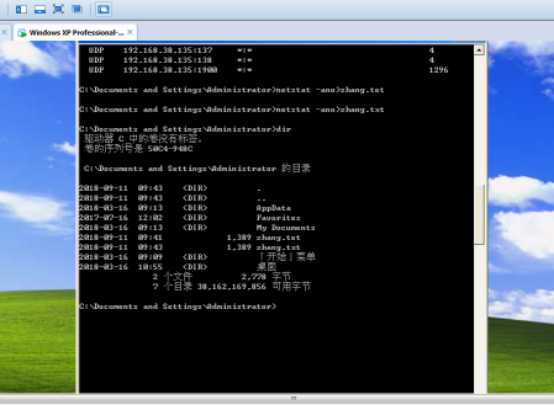Click the Unity mode toolbar icon
Screen dimensions: 554x406
point(76,9)
